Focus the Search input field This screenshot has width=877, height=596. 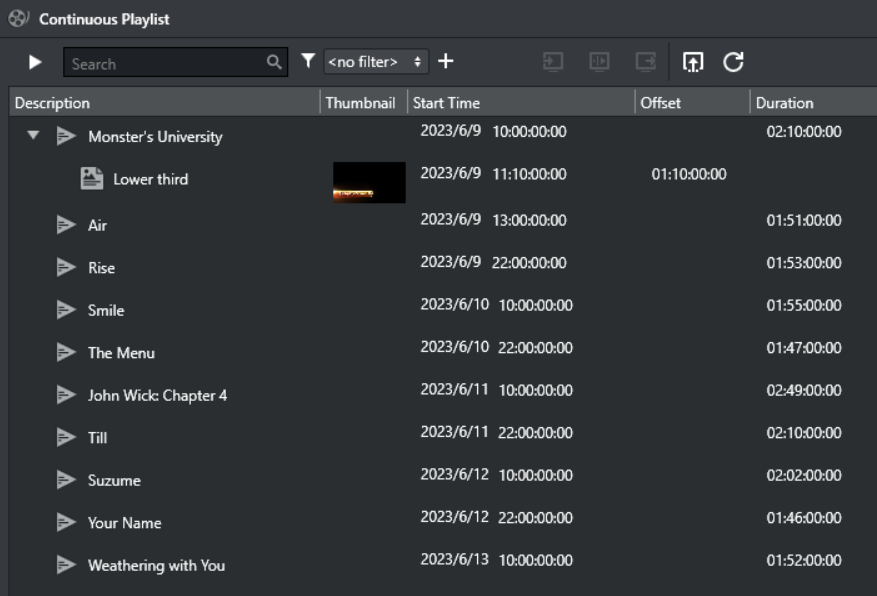[x=165, y=63]
